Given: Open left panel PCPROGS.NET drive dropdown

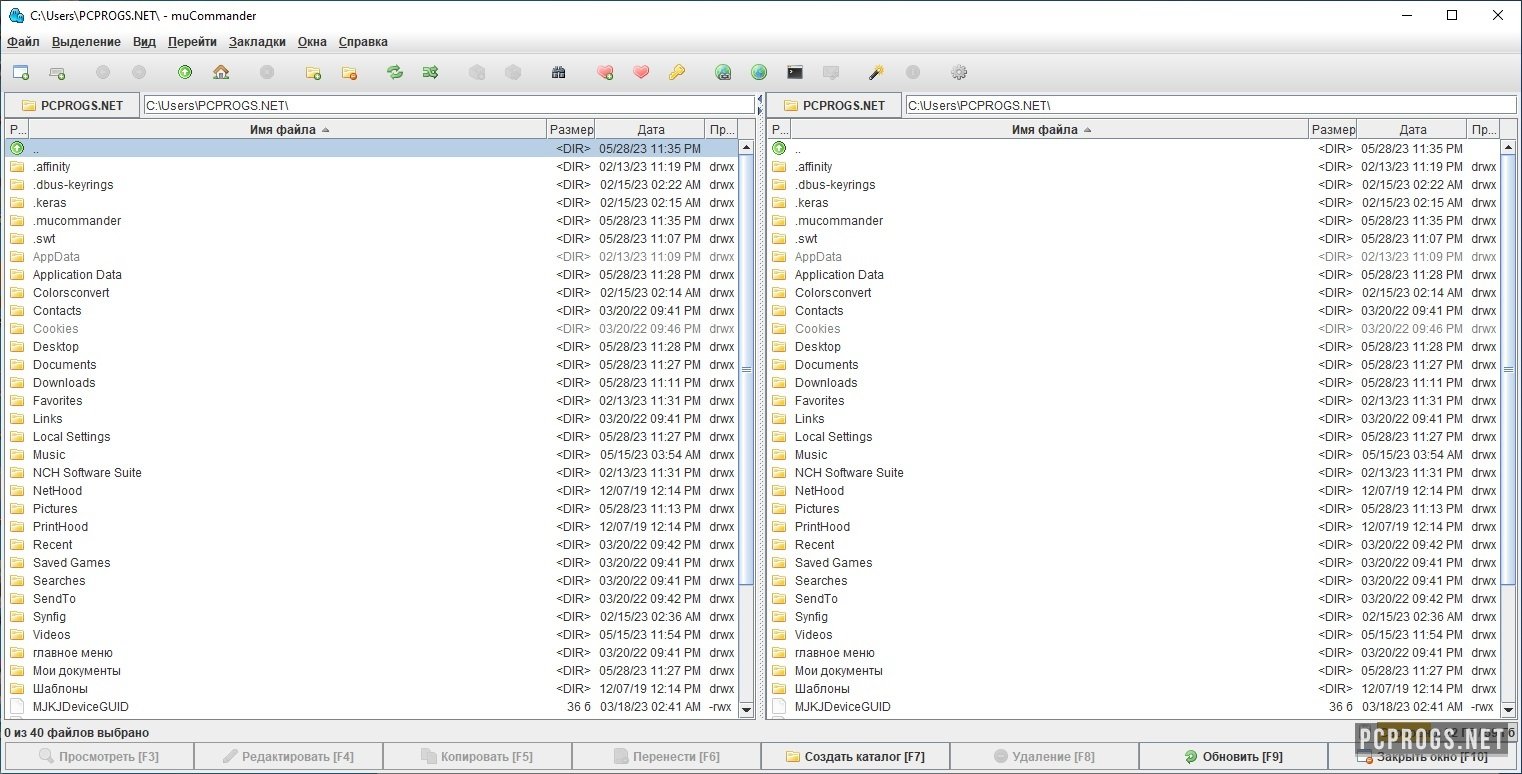Looking at the screenshot, I should 72,105.
